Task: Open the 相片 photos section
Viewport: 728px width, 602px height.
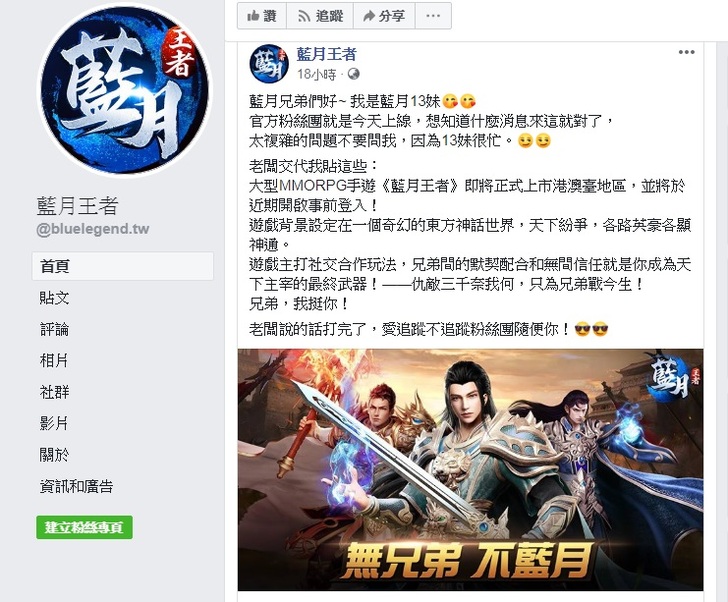Action: pyautogui.click(x=54, y=361)
